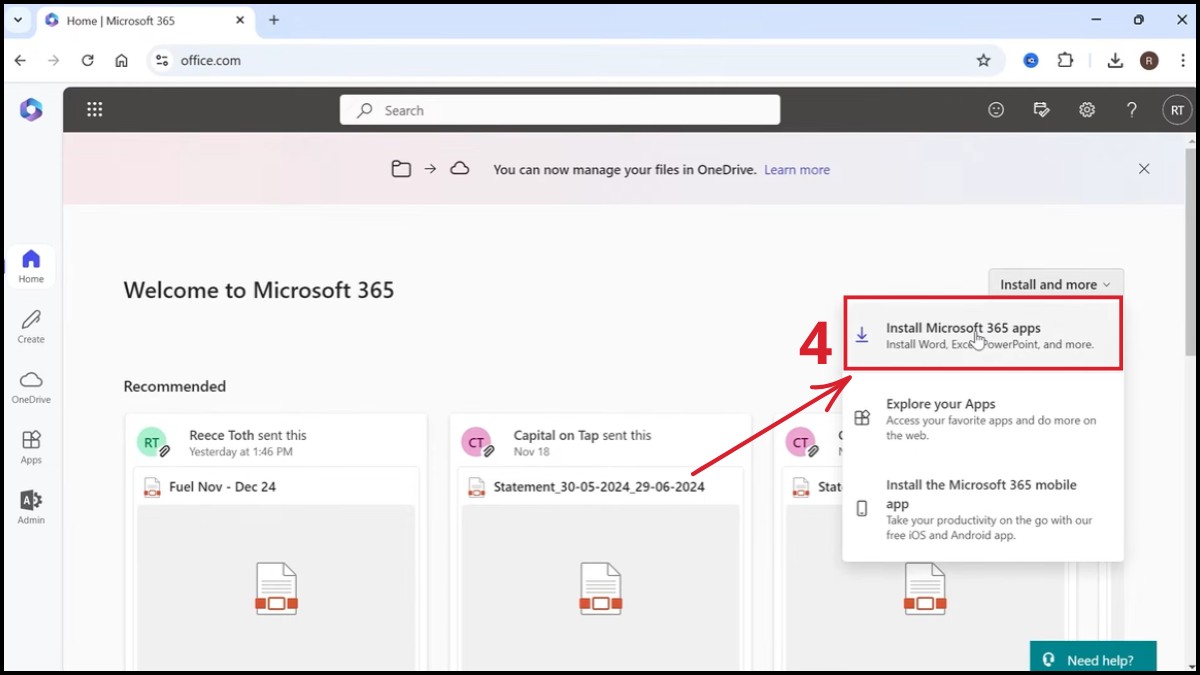
Task: Click the browser forward arrow
Action: (x=54, y=60)
